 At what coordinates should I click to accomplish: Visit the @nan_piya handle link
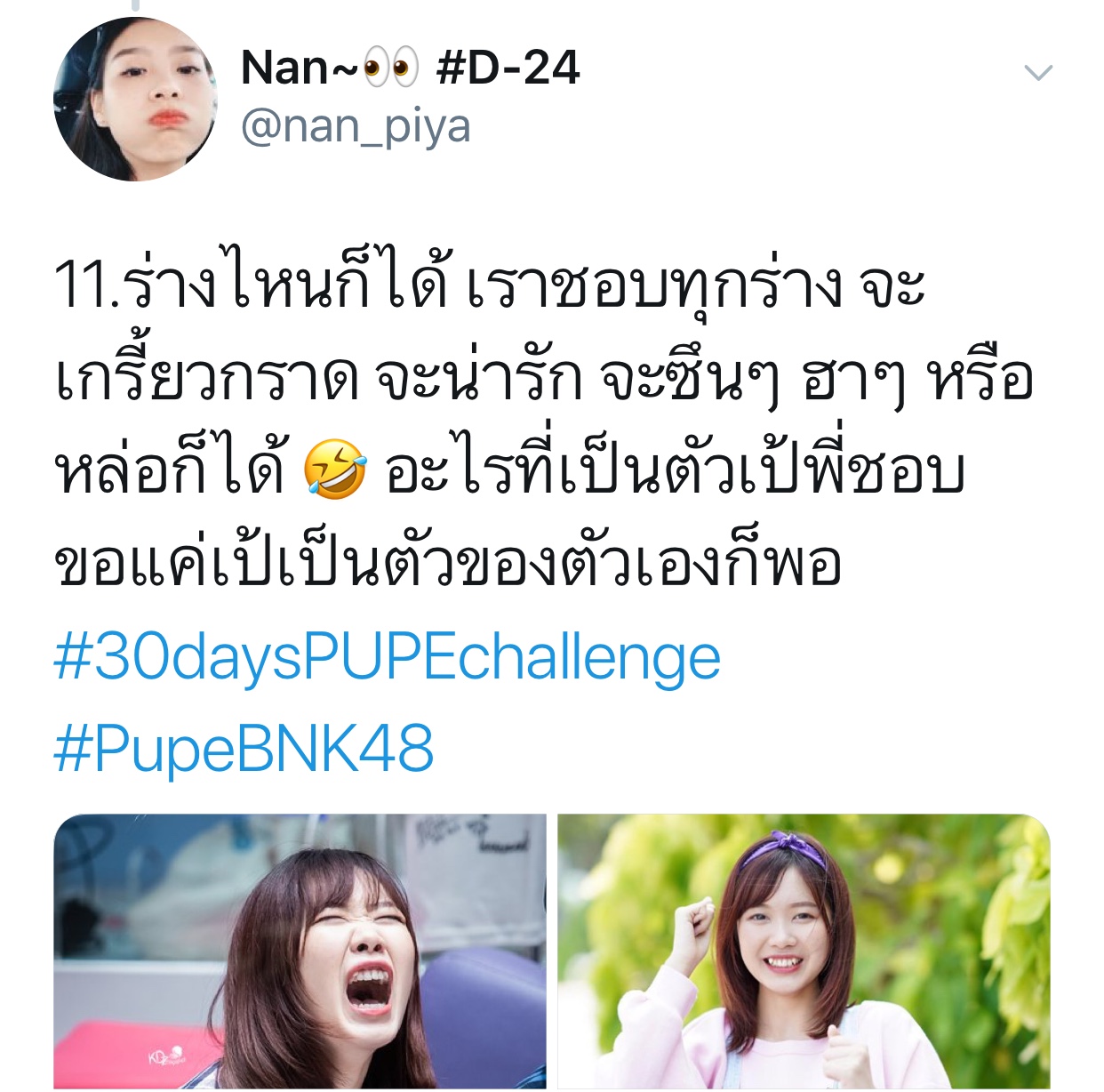356,126
